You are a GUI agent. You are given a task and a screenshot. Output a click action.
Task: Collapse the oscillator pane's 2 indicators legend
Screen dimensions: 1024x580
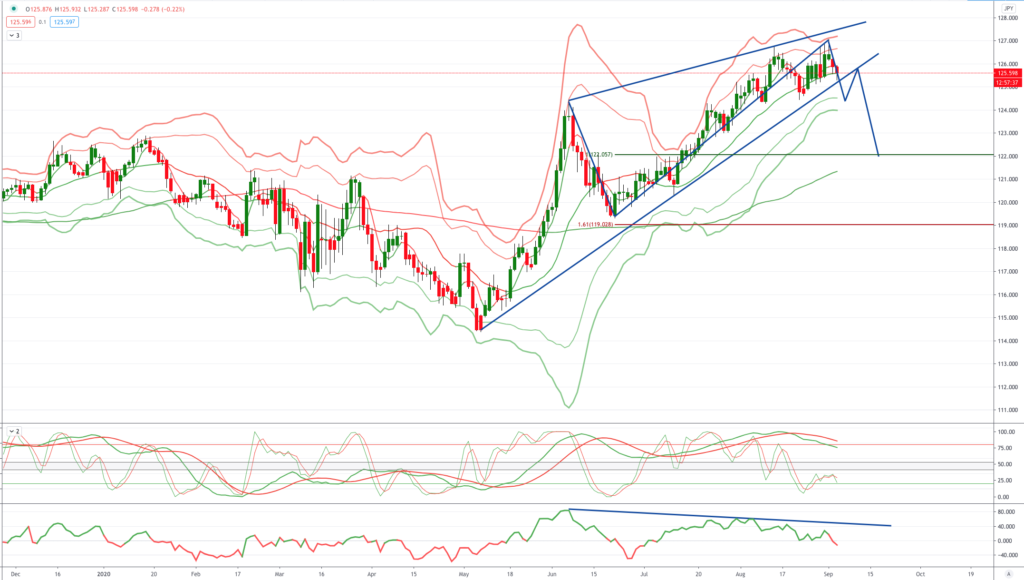[x=14, y=432]
